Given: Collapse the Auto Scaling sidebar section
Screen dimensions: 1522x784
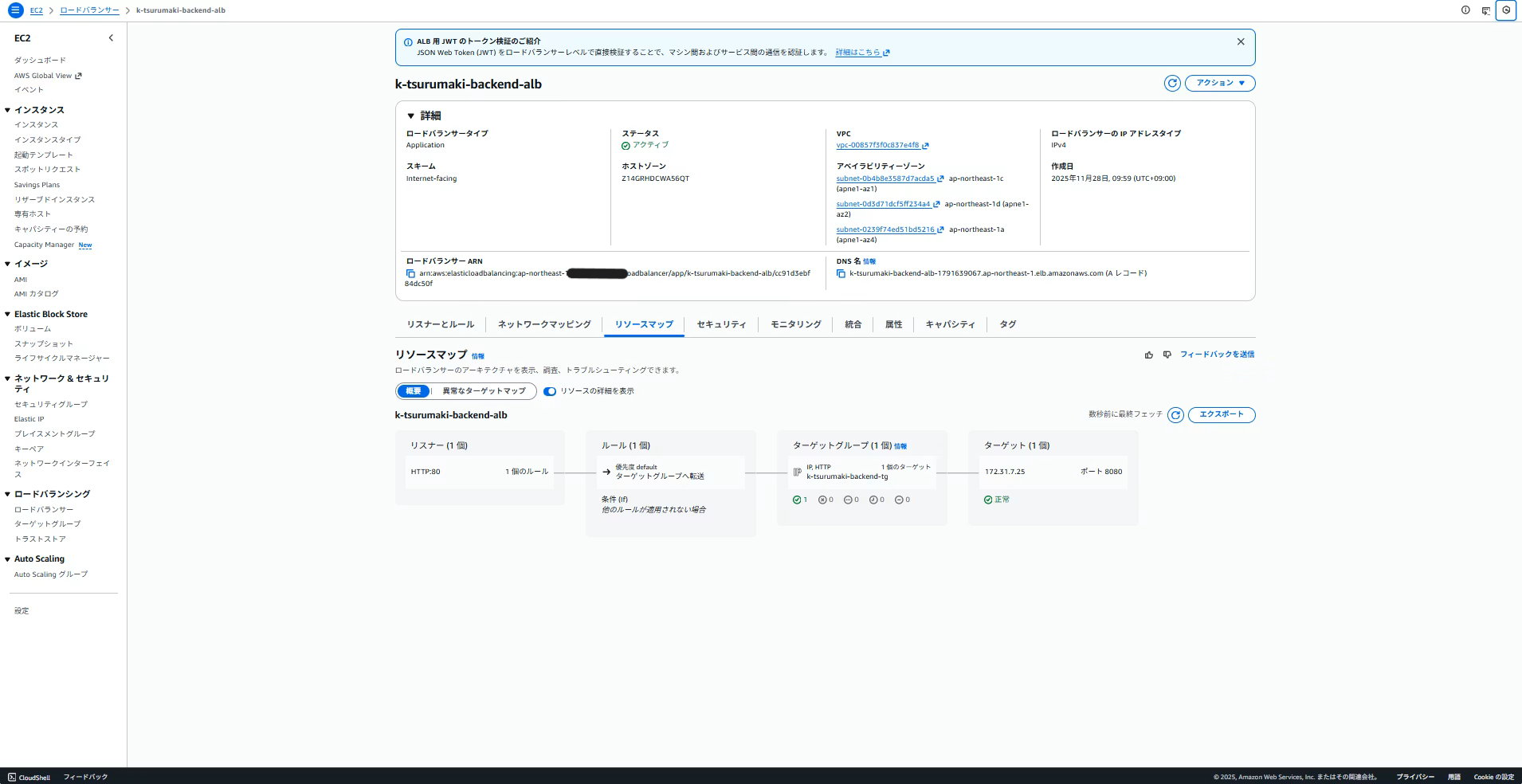Looking at the screenshot, I should [x=7, y=559].
